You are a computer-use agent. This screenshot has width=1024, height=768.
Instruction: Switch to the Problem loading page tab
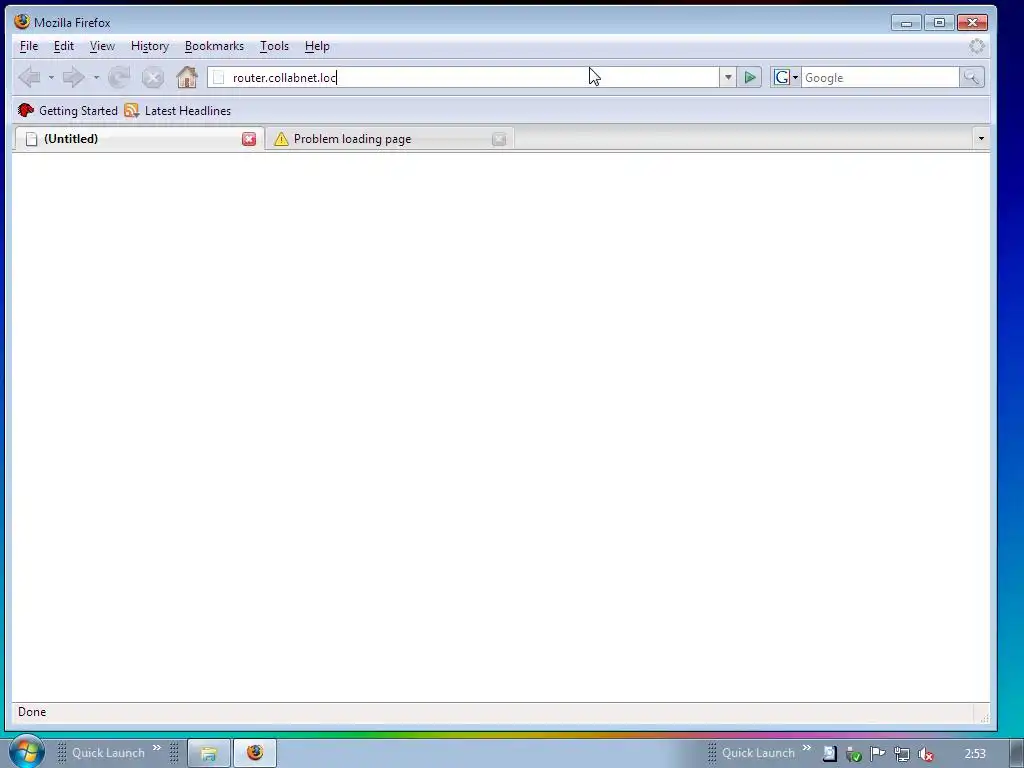point(389,139)
